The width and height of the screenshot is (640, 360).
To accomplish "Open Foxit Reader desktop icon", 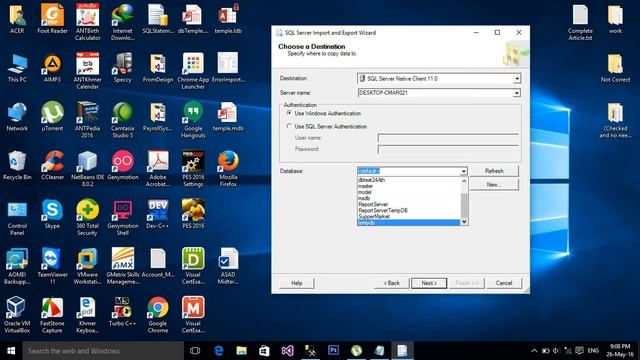I will point(52,19).
